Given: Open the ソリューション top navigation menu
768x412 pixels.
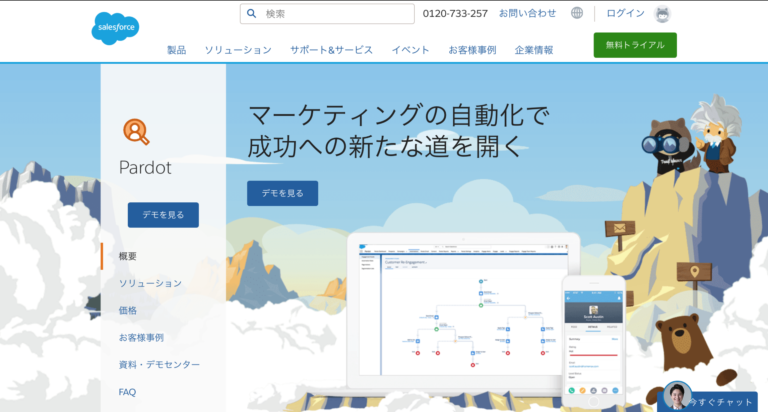Looking at the screenshot, I should (x=238, y=50).
